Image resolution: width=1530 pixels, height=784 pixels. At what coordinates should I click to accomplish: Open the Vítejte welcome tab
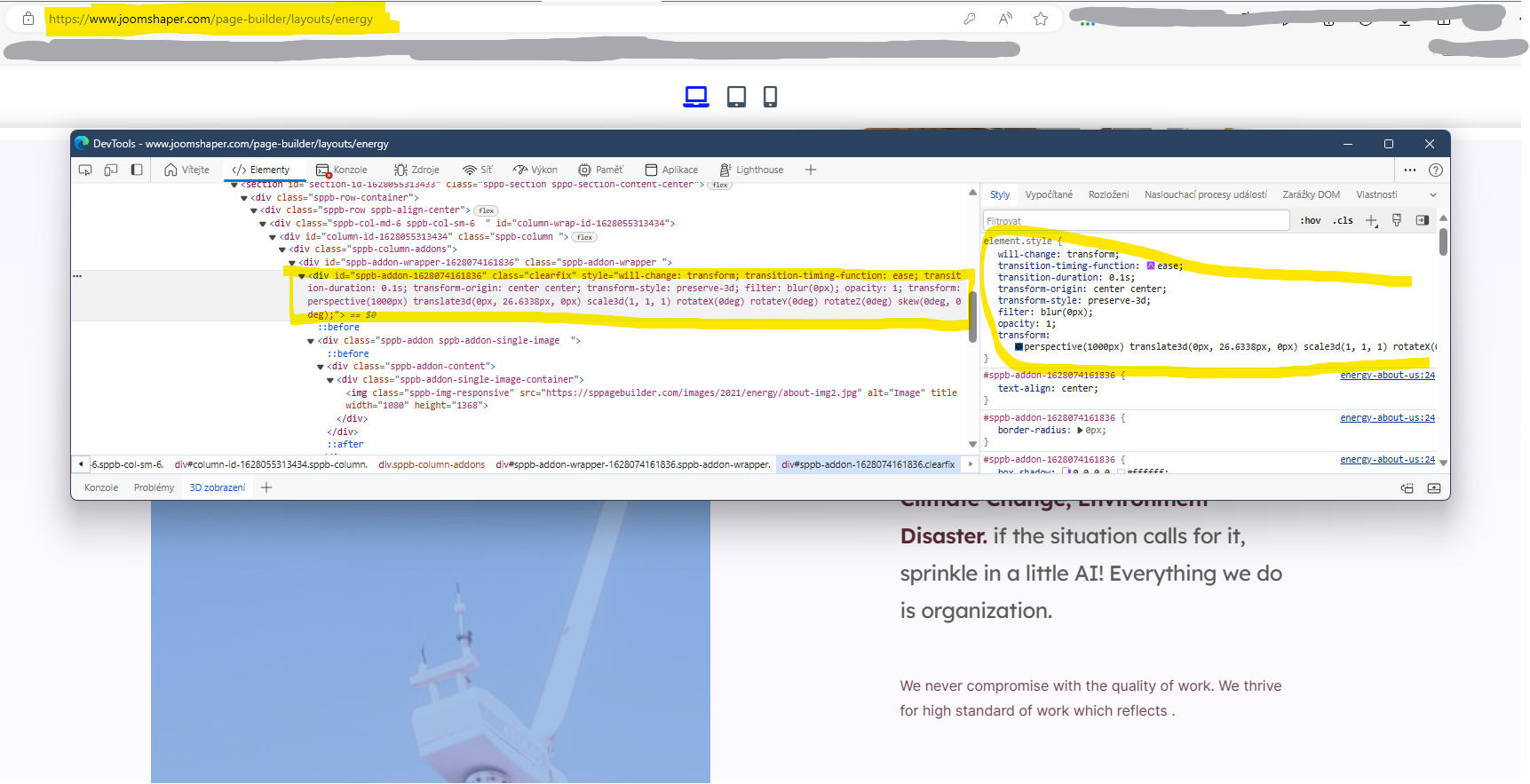click(x=187, y=170)
